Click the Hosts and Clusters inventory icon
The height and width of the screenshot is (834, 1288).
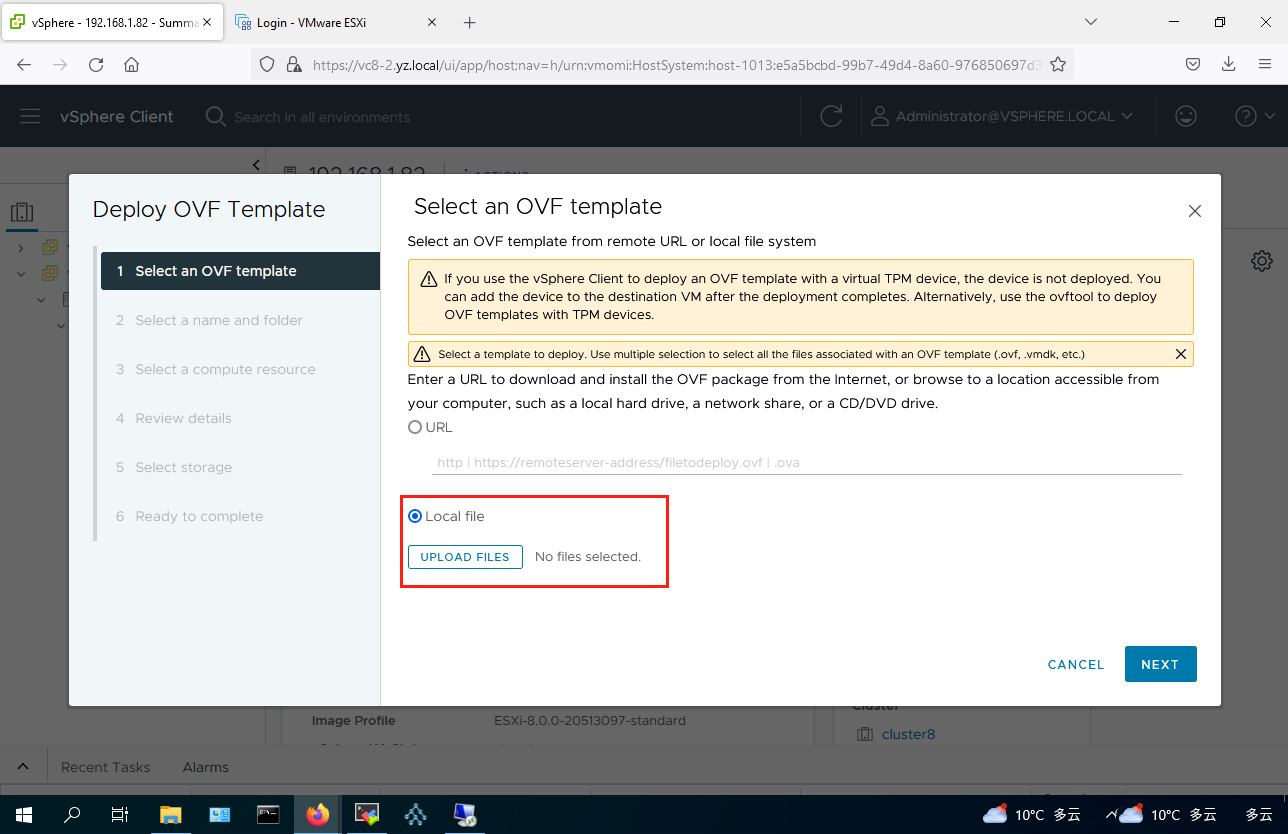tap(22, 212)
